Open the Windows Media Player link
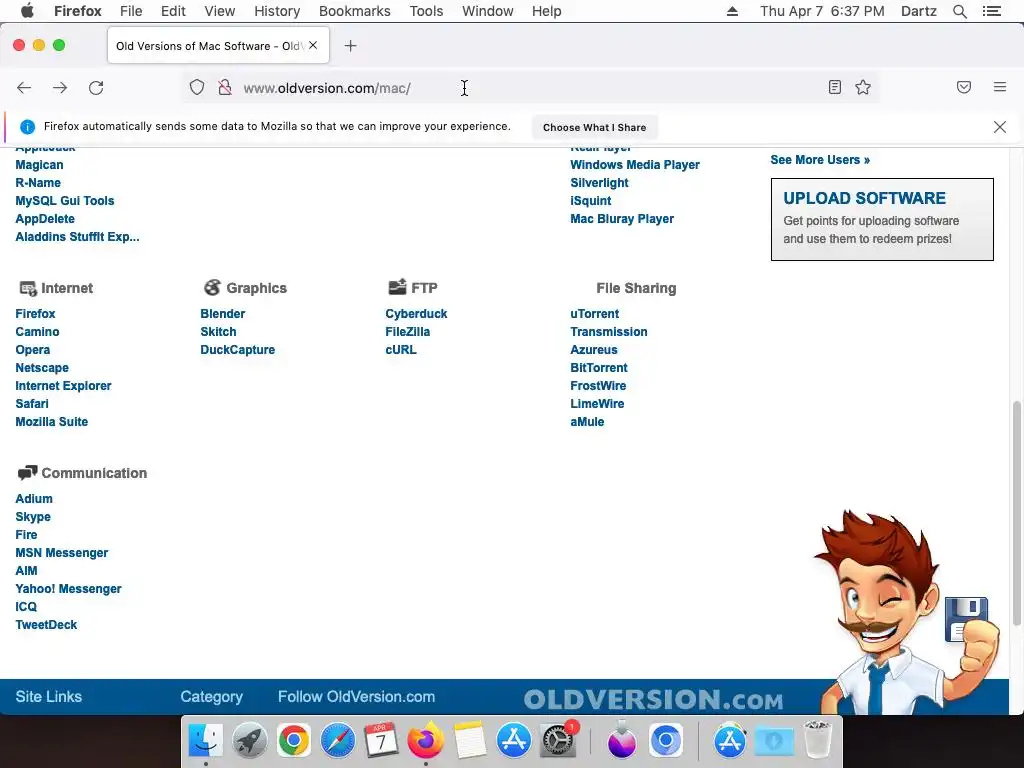Viewport: 1024px width, 768px height. point(635,165)
